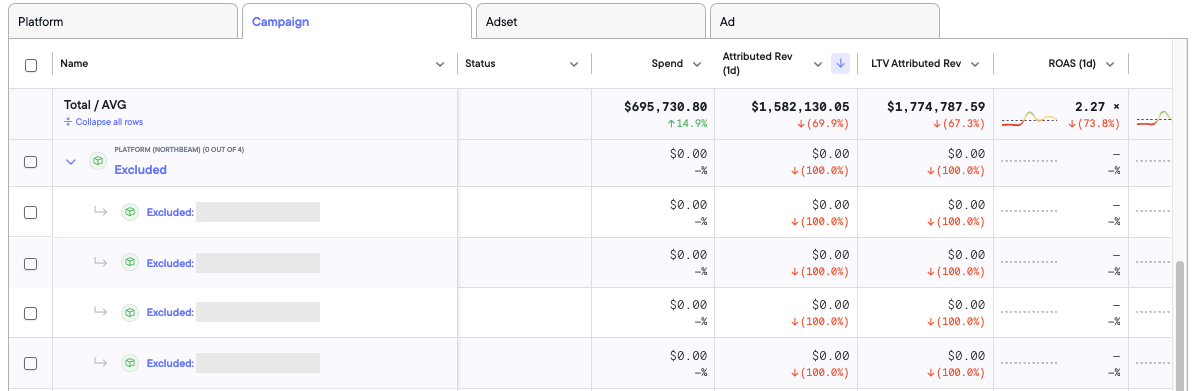Viewport: 1194px width, 391px height.
Task: Click the red (73.8%) ROAS change
Action: pos(1094,123)
